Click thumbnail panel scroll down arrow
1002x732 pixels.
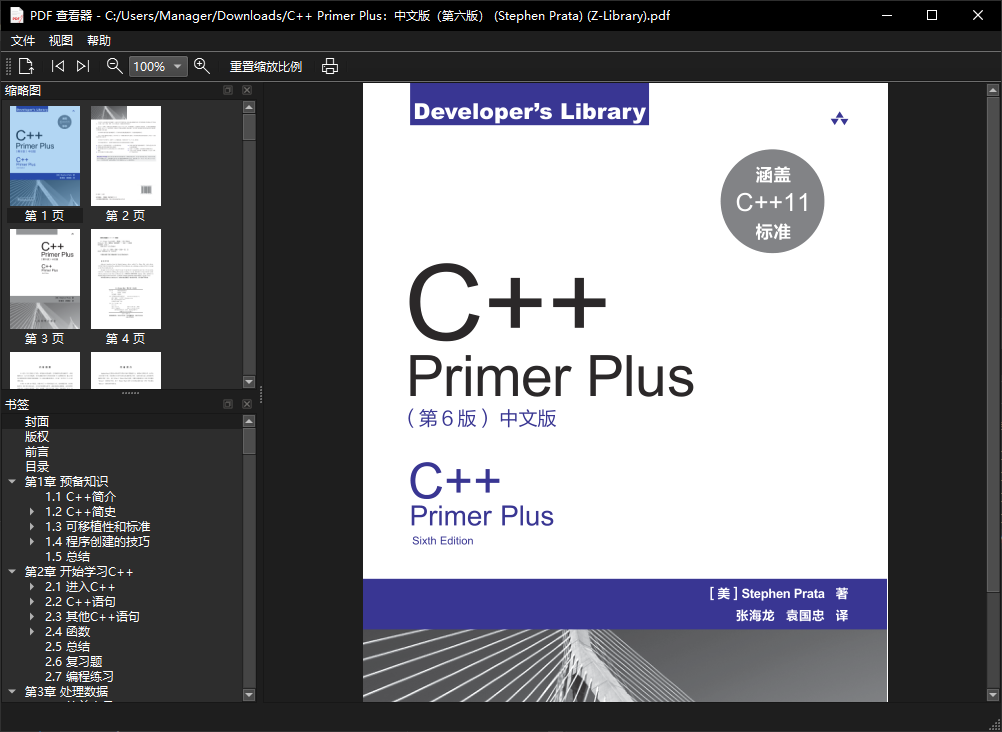(249, 382)
